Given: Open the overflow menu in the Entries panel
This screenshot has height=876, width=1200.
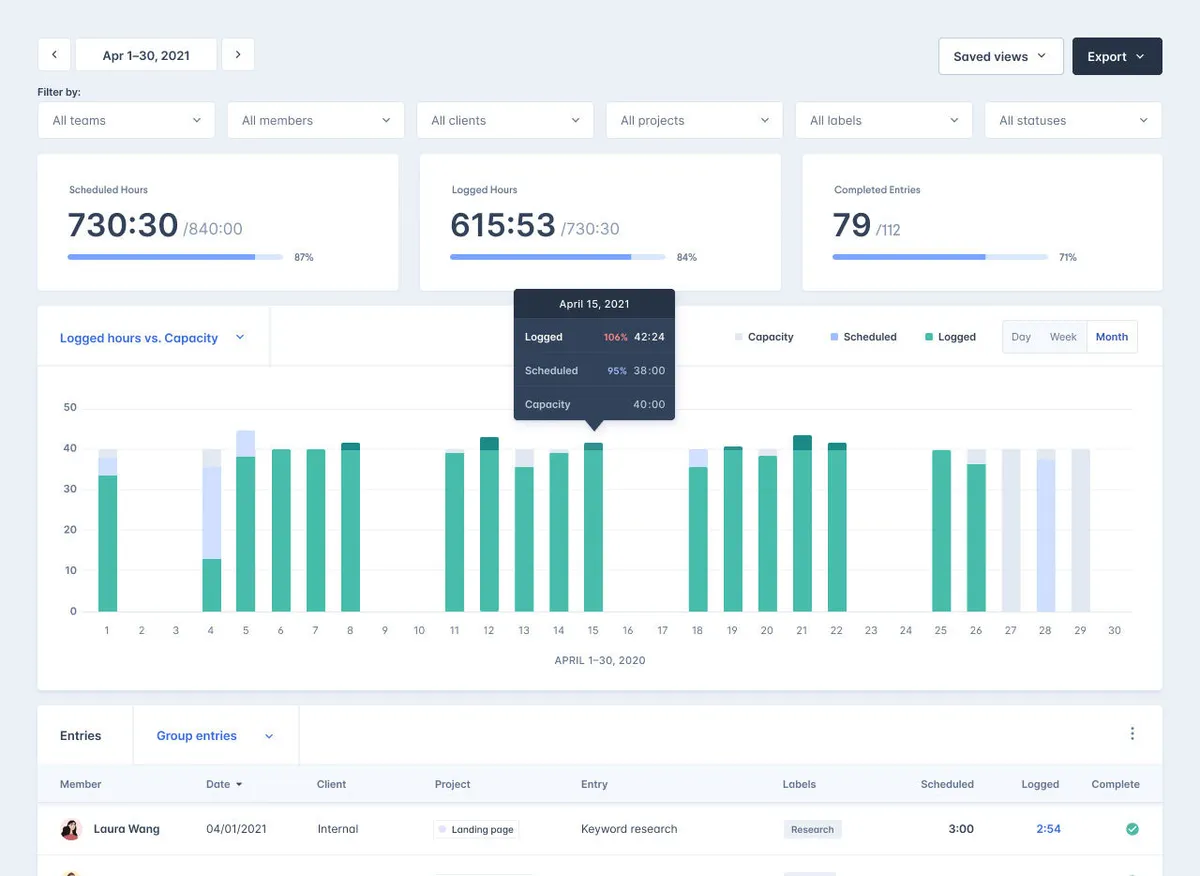Looking at the screenshot, I should [x=1132, y=733].
